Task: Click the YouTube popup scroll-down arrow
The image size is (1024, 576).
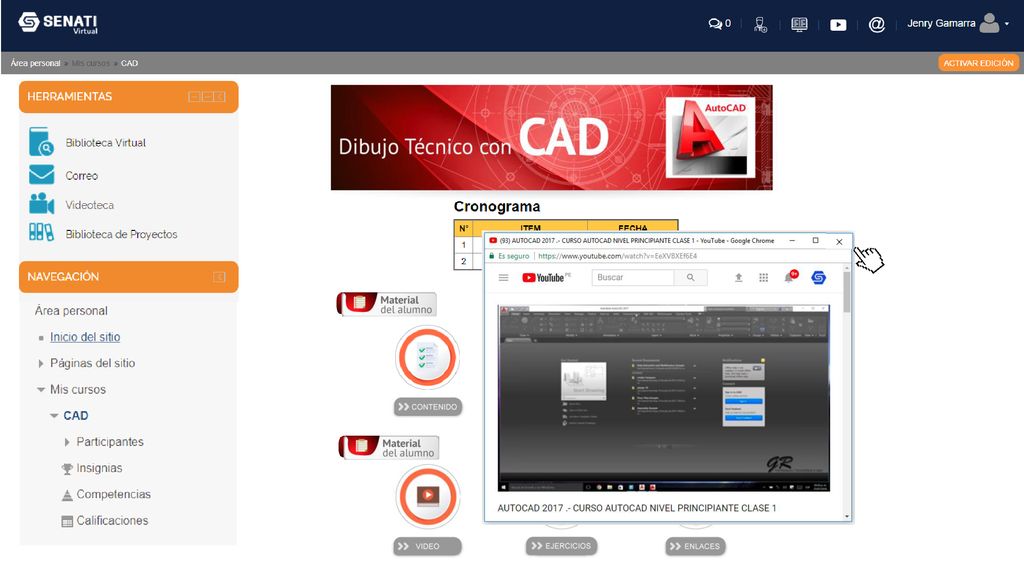Action: click(847, 517)
